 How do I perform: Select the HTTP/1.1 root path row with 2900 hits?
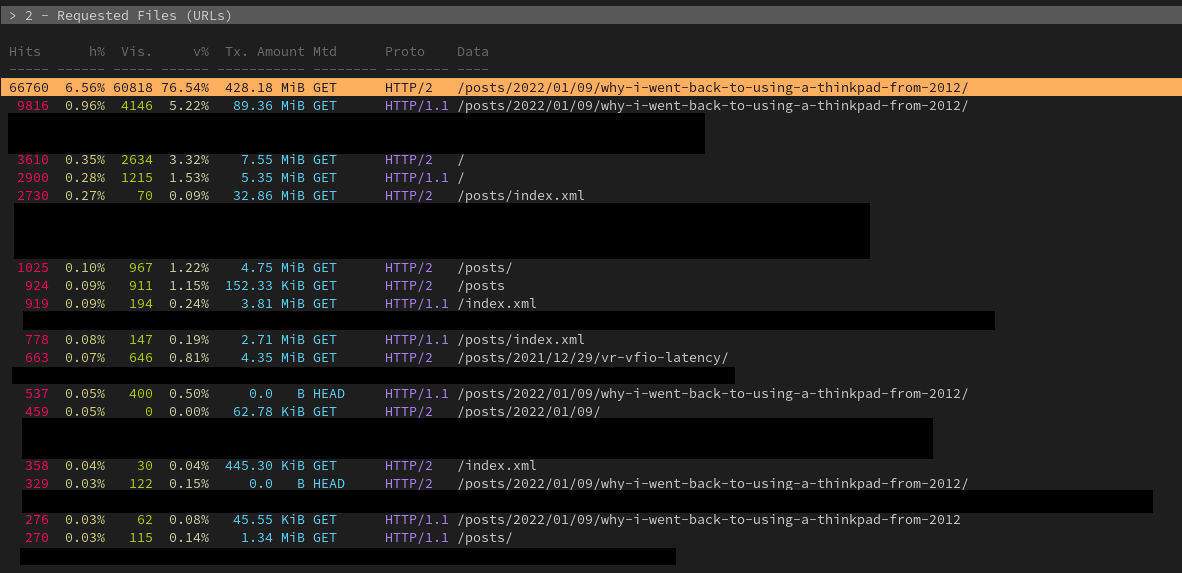click(x=460, y=177)
